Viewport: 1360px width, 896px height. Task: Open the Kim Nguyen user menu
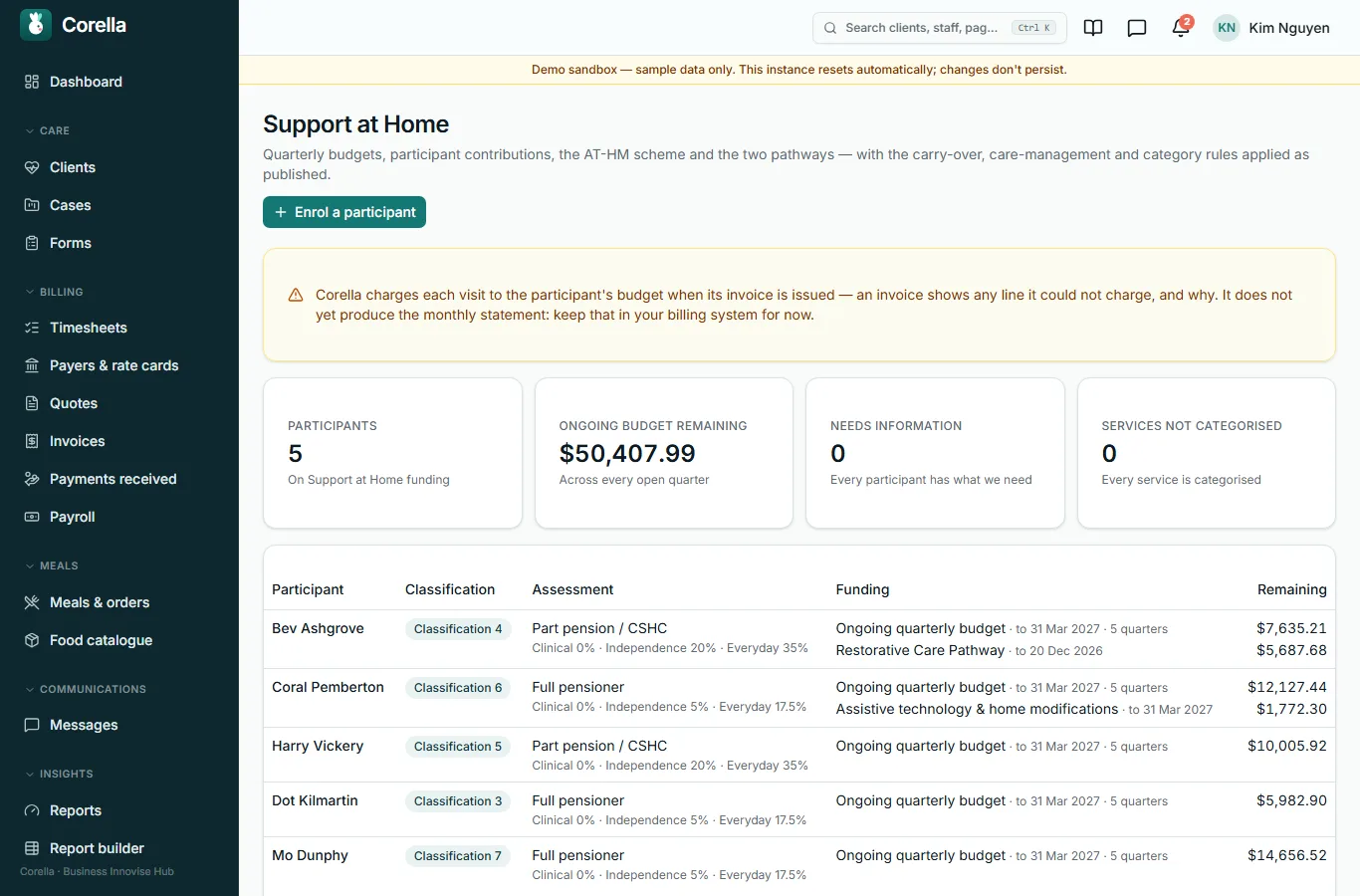click(x=1271, y=28)
